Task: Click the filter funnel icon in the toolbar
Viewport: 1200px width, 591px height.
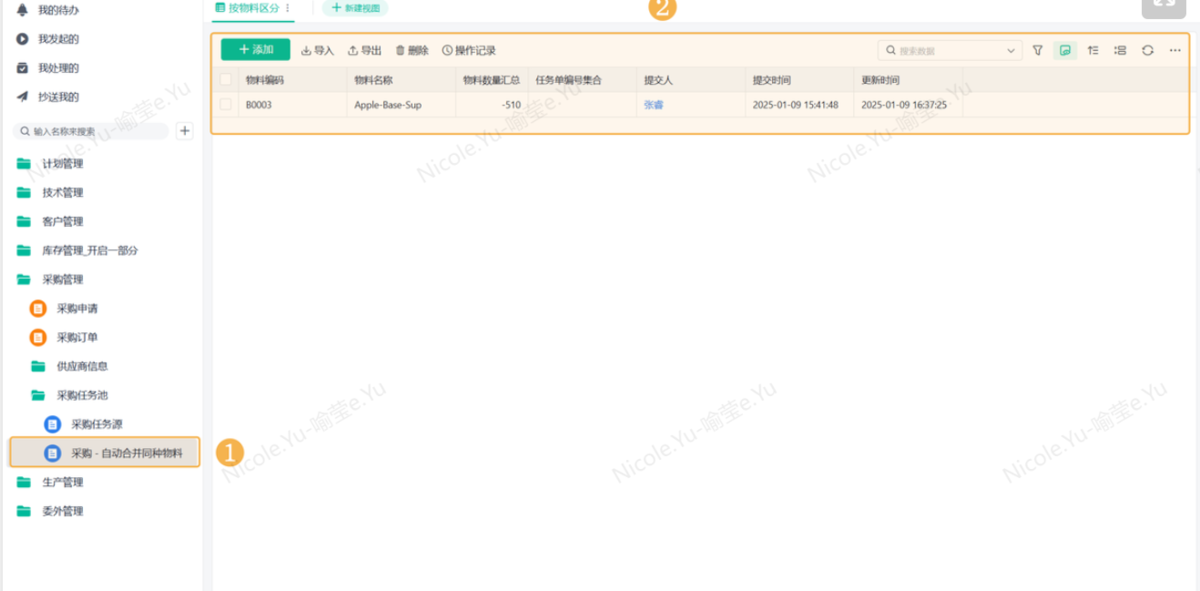Action: (x=1037, y=50)
